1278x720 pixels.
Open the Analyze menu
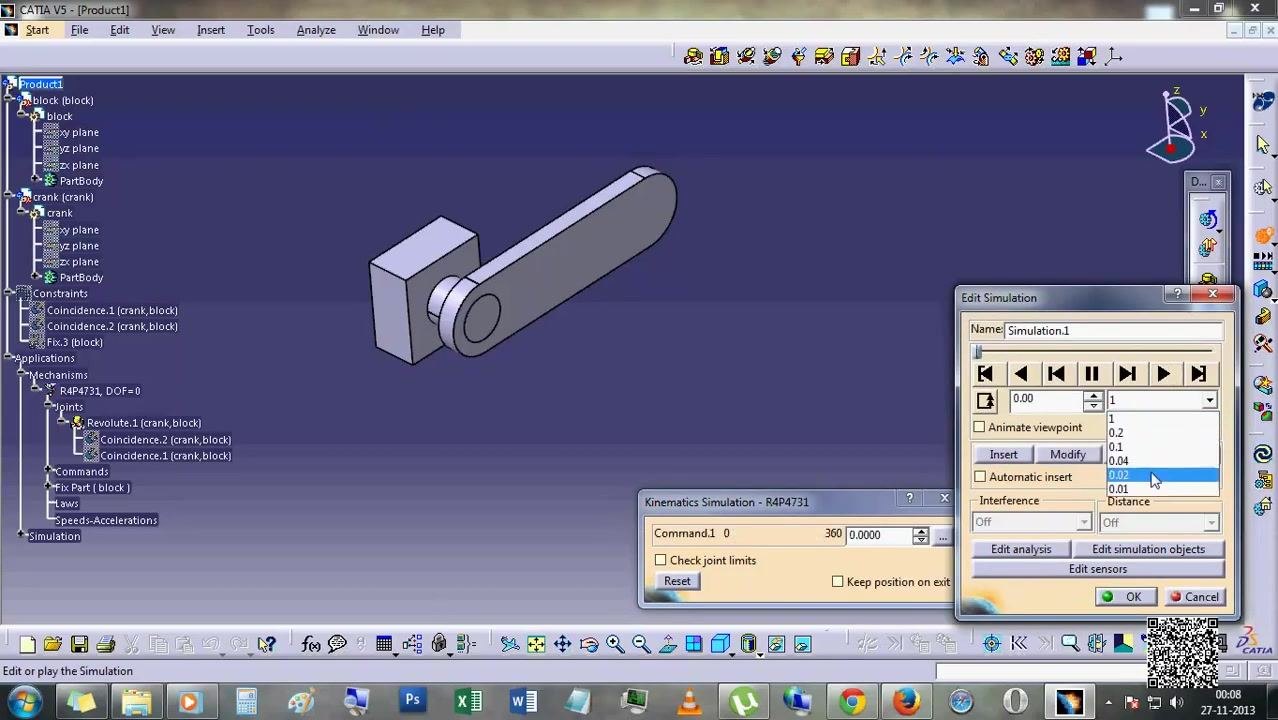click(316, 30)
